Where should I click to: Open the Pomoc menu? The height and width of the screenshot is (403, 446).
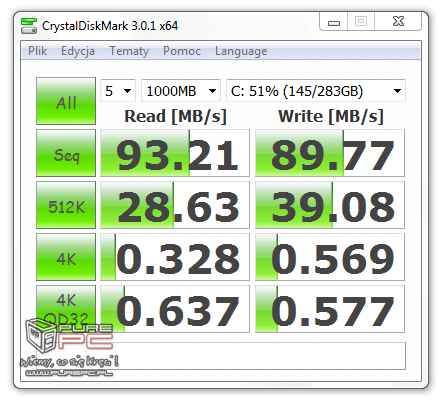point(182,51)
